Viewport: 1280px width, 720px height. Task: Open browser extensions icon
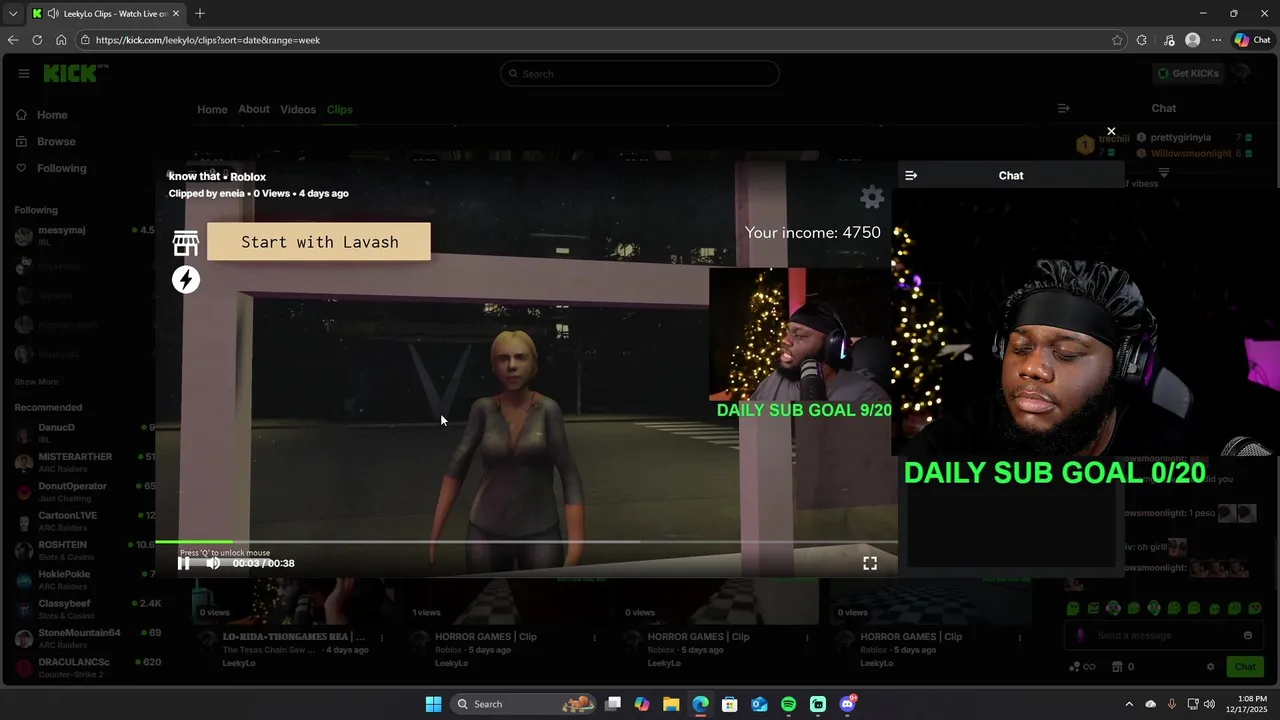[1142, 40]
